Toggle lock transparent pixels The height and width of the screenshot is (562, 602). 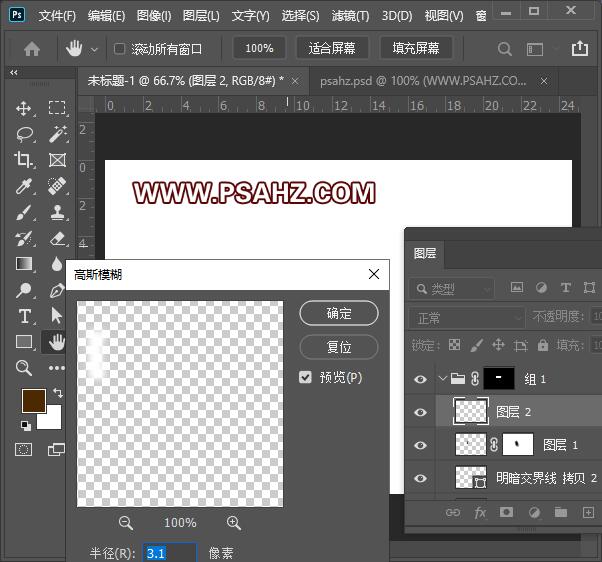coord(455,345)
